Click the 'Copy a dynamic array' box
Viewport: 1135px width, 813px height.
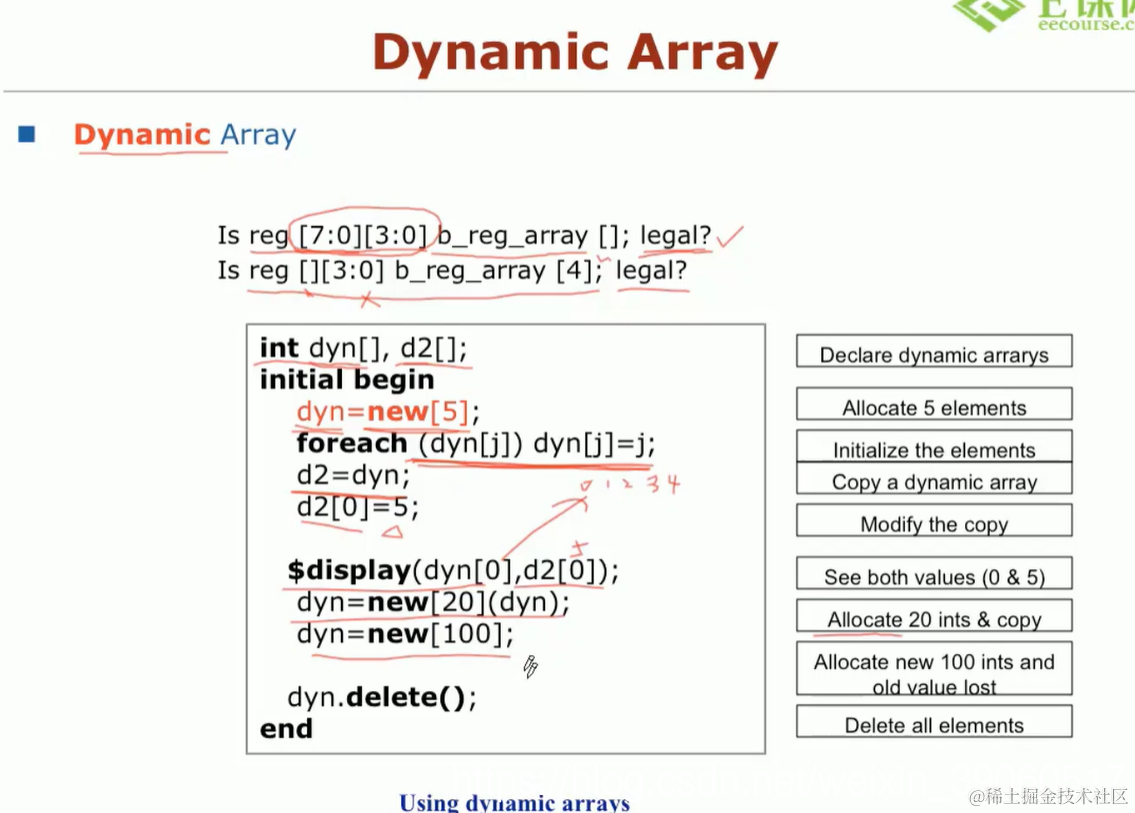(934, 479)
